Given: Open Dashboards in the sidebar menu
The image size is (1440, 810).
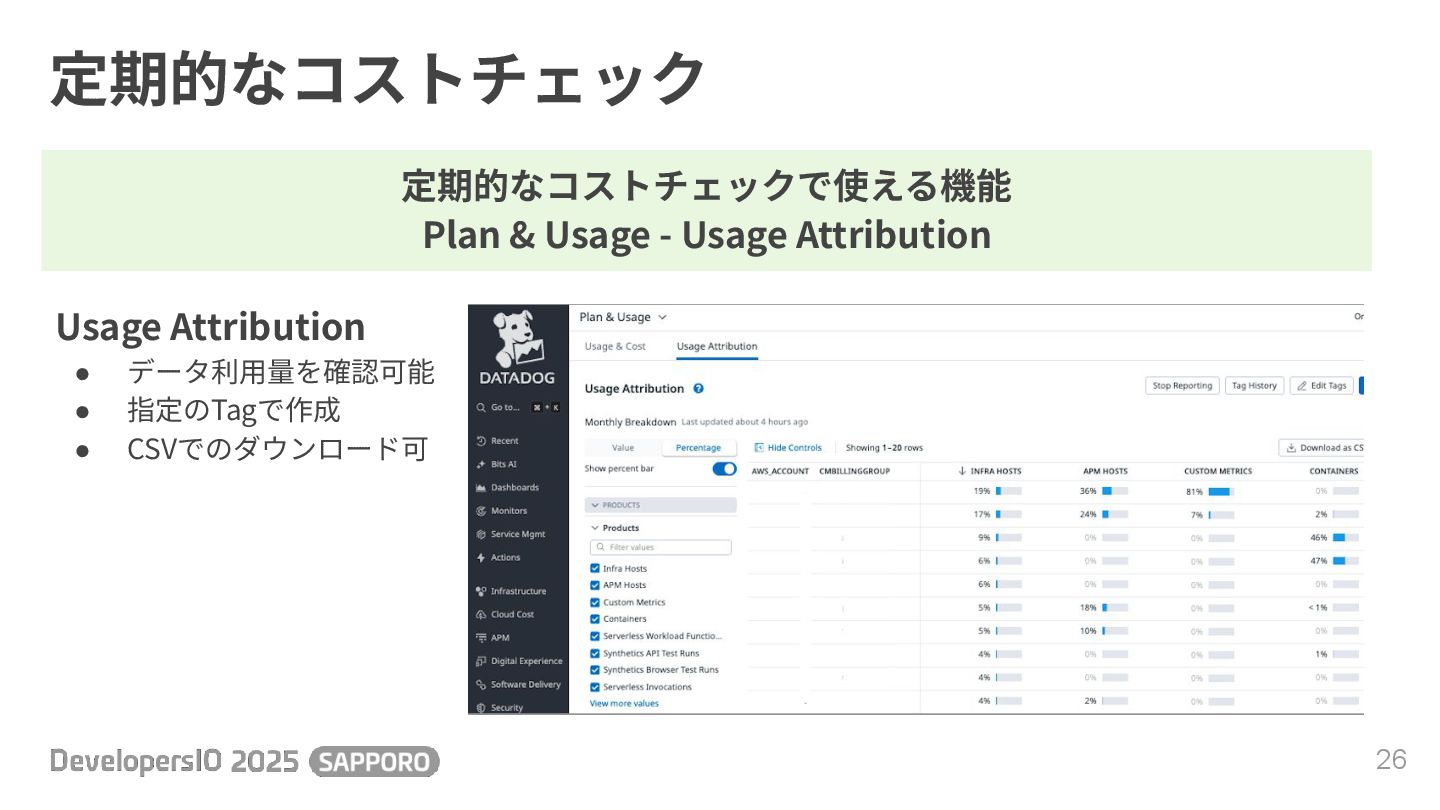Looking at the screenshot, I should click(515, 488).
